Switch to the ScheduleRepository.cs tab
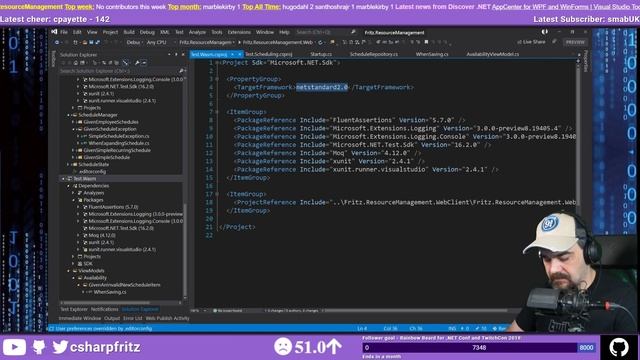The width and height of the screenshot is (640, 360). tap(373, 54)
